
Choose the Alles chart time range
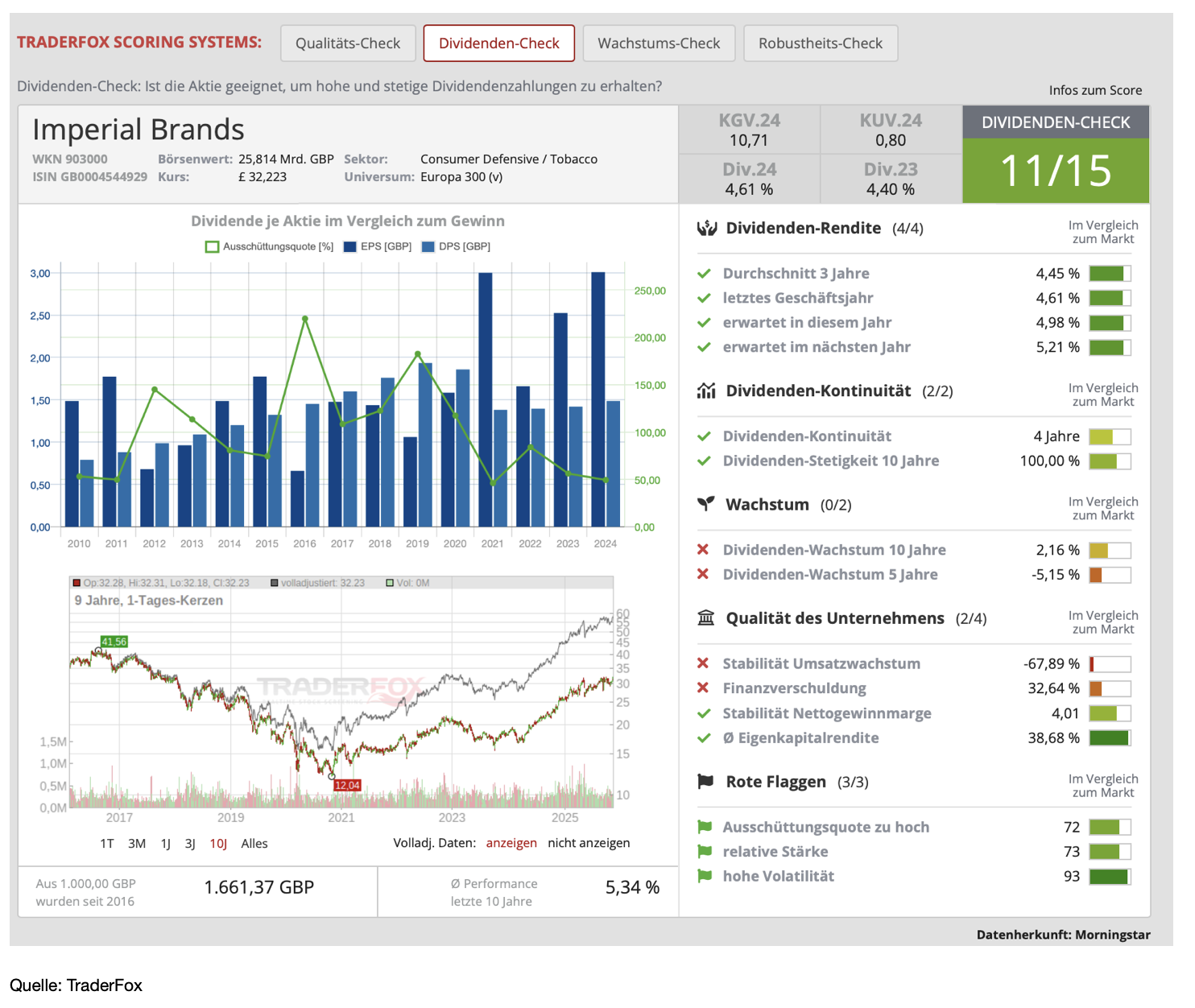pos(254,844)
